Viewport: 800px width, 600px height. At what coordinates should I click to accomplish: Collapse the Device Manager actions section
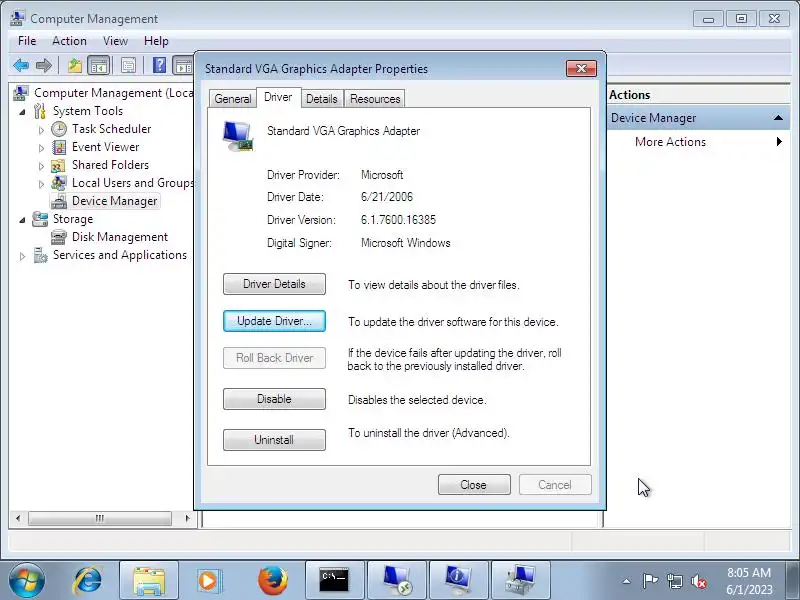pos(778,118)
